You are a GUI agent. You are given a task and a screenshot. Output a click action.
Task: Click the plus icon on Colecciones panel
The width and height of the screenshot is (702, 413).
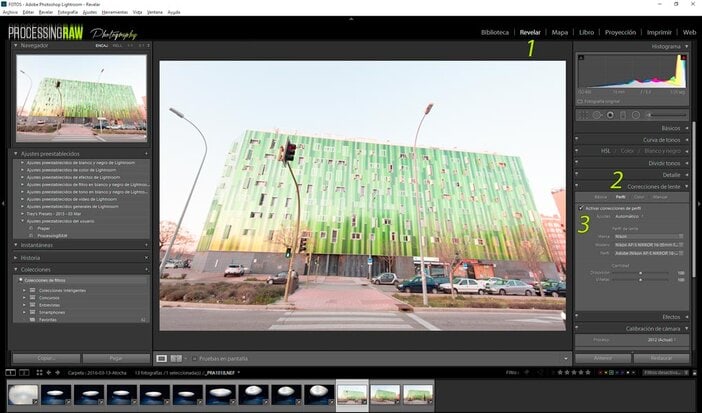(146, 270)
